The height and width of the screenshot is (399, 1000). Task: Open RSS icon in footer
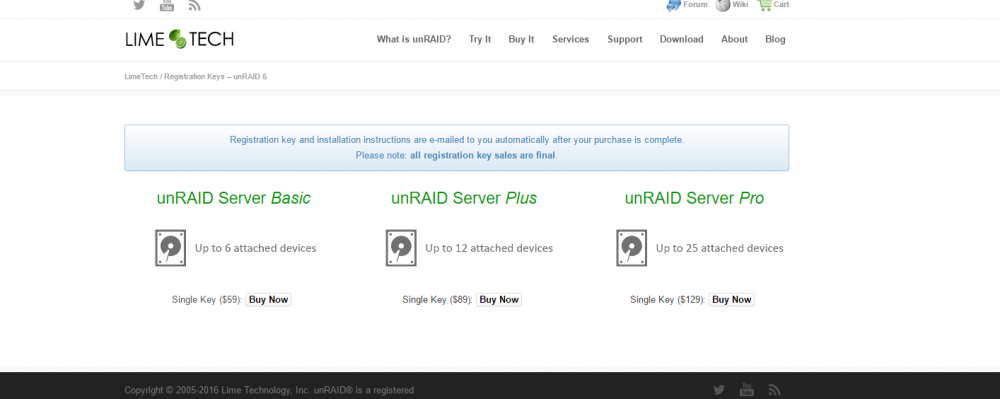coord(774,390)
